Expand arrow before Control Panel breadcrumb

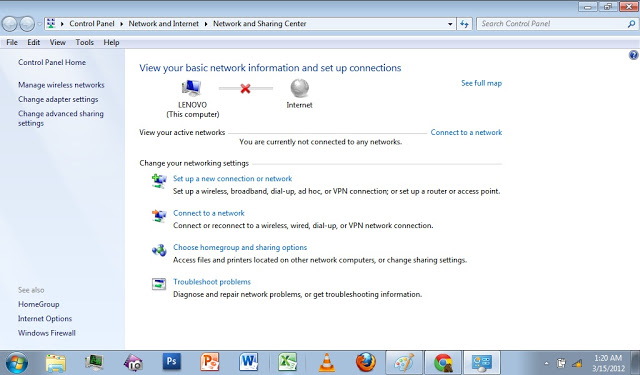click(x=62, y=24)
